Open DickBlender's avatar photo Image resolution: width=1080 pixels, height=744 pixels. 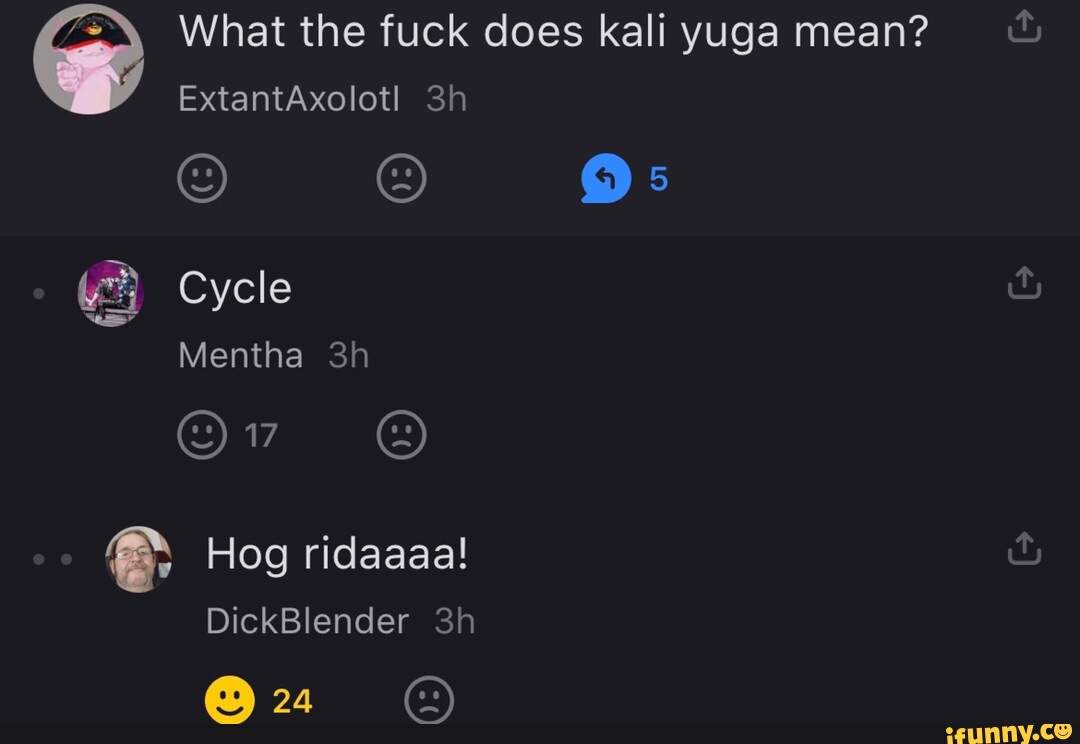click(138, 559)
